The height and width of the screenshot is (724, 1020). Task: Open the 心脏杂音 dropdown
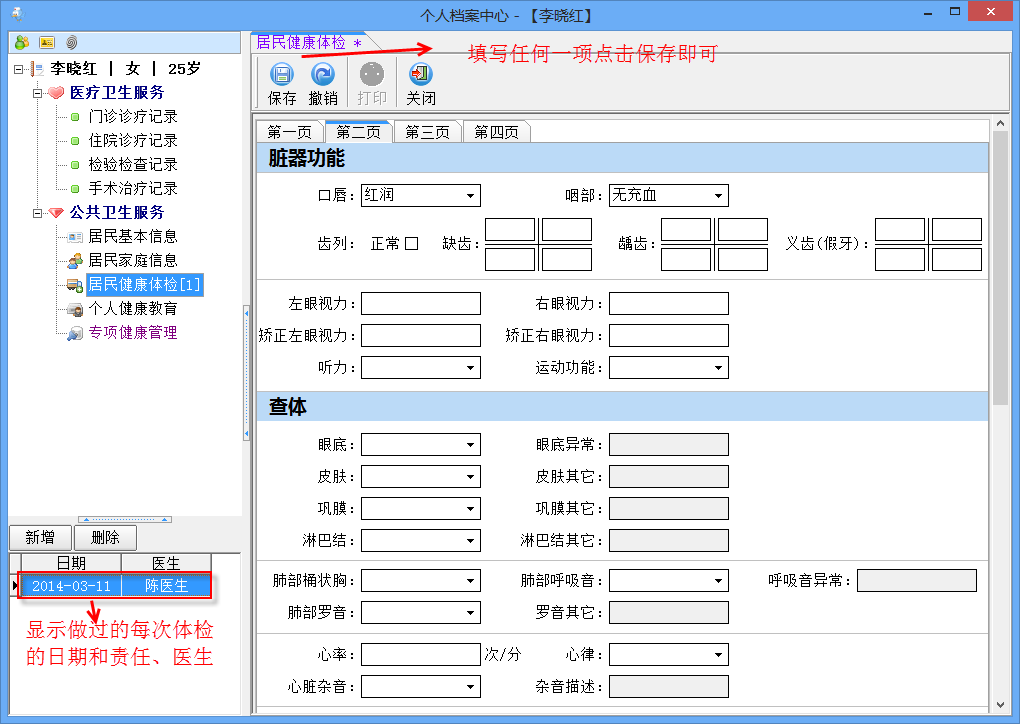[470, 687]
